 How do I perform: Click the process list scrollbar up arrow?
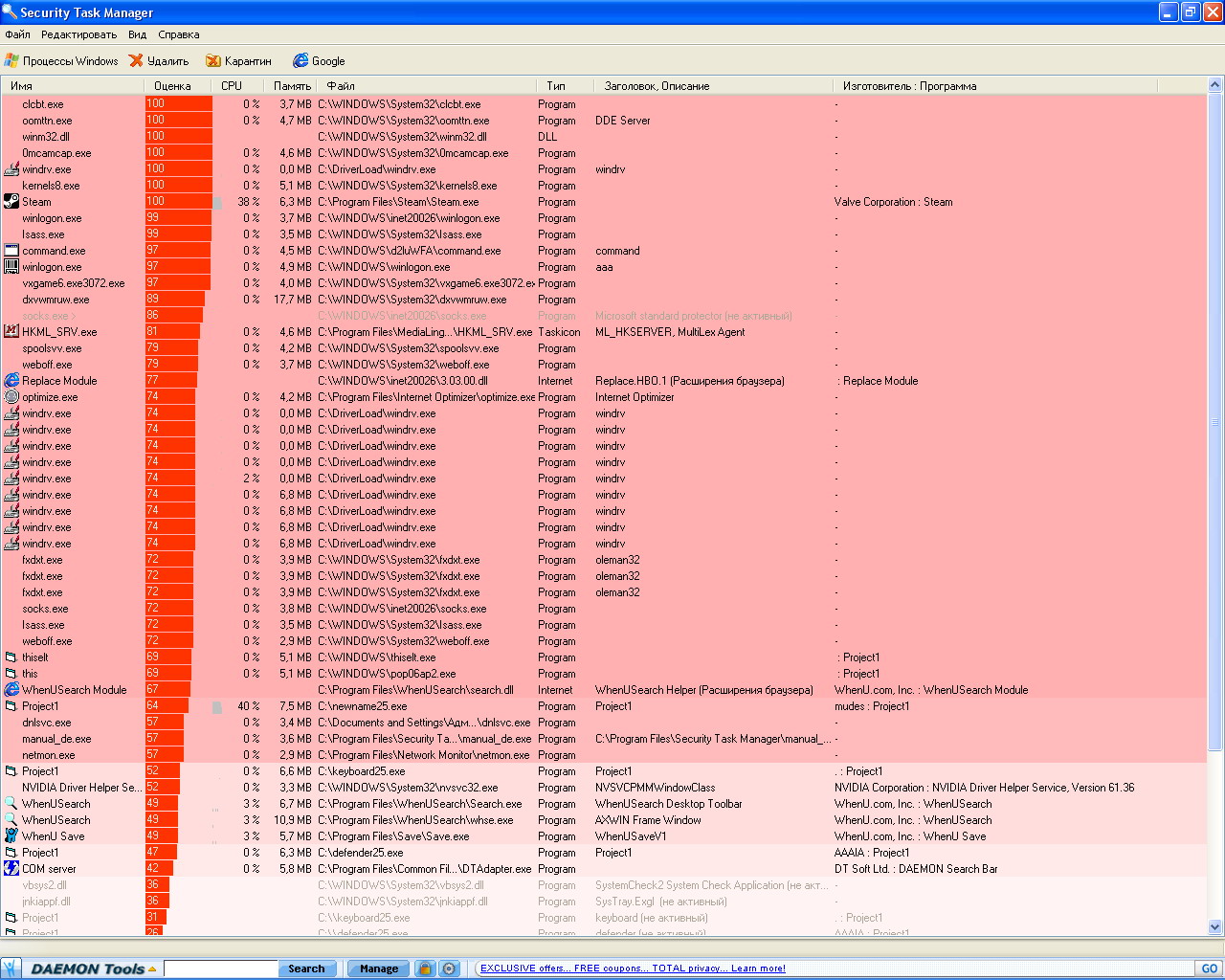[x=1215, y=86]
